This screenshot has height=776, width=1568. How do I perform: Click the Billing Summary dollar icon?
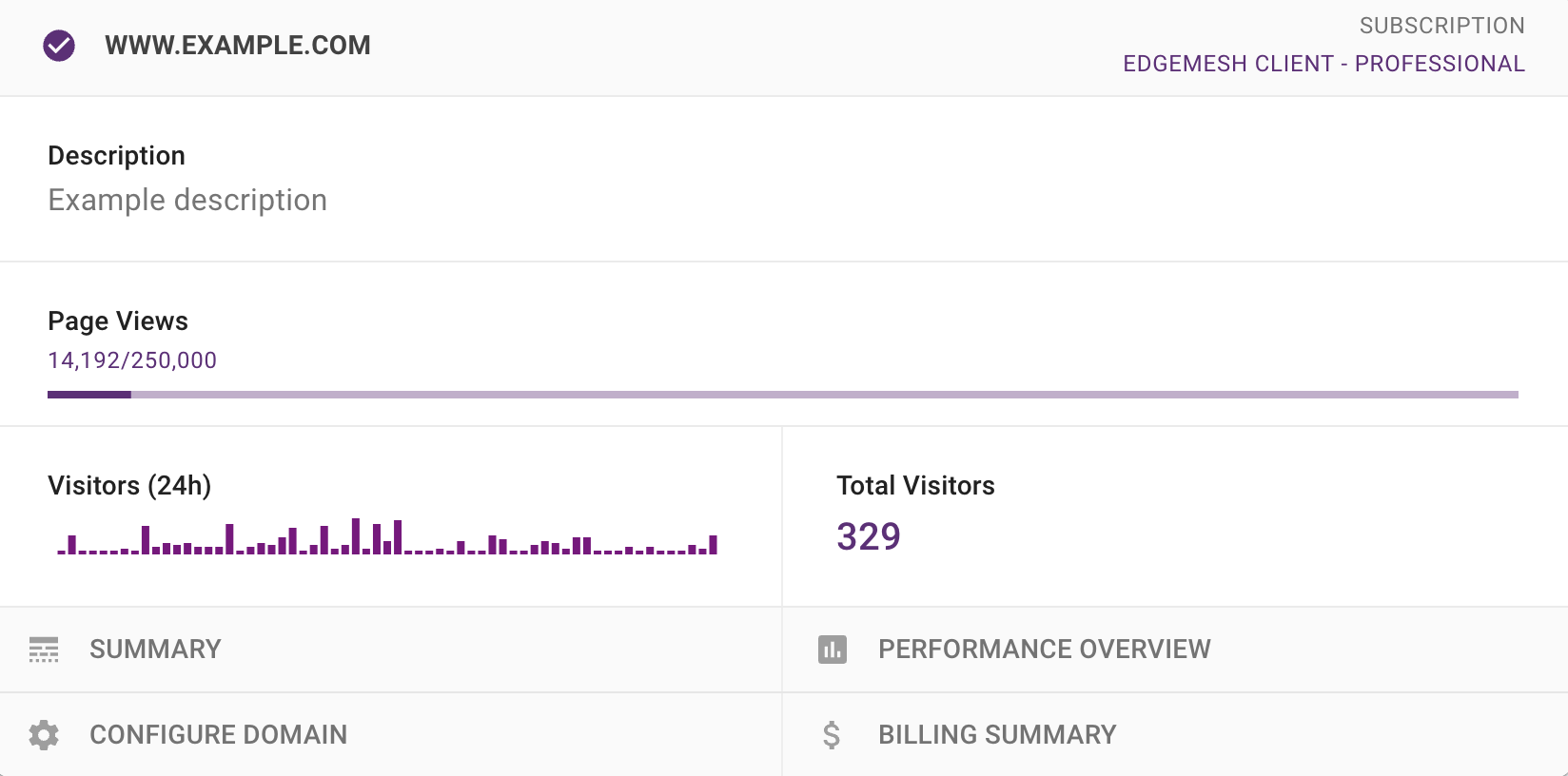832,735
